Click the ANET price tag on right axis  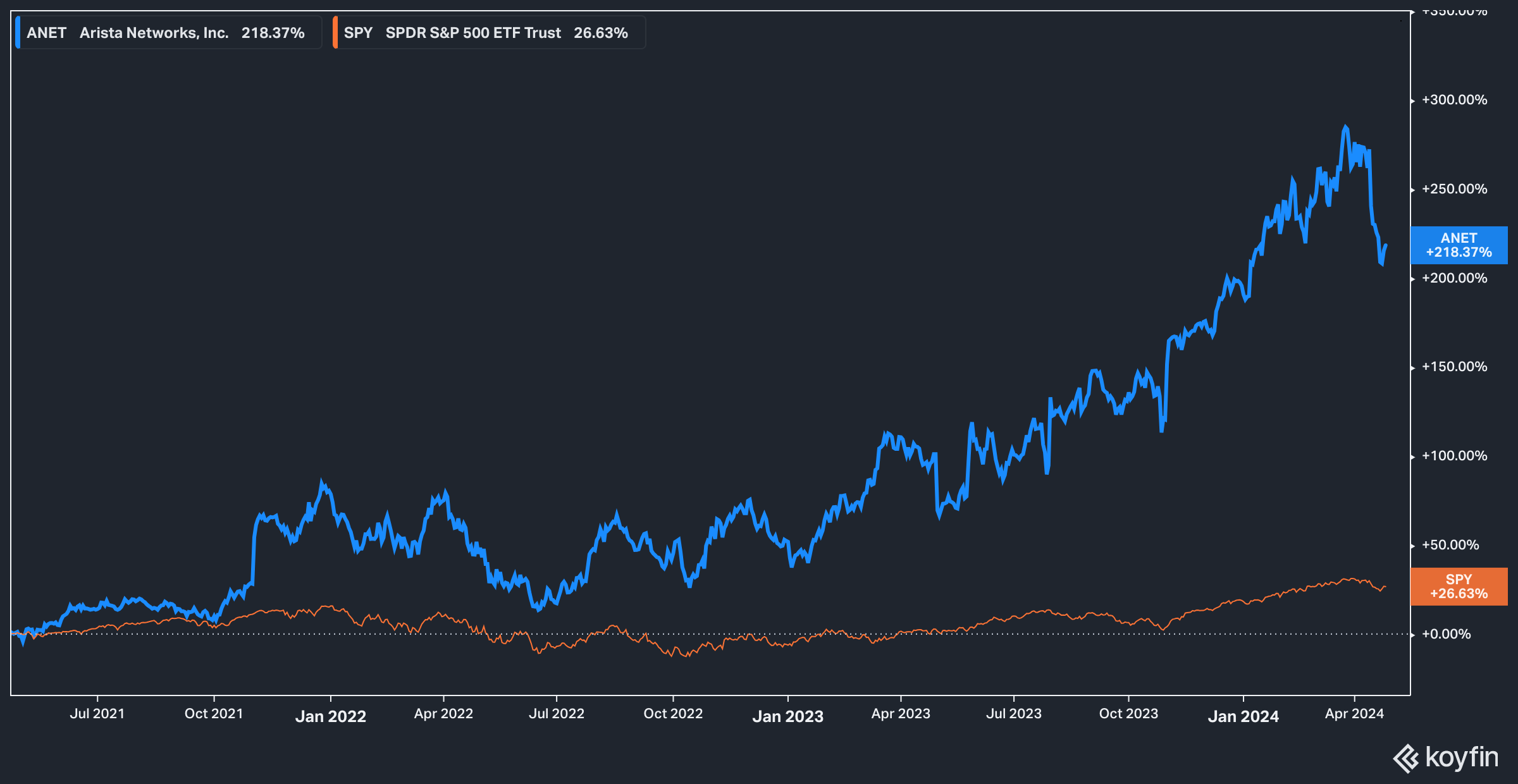coord(1458,245)
